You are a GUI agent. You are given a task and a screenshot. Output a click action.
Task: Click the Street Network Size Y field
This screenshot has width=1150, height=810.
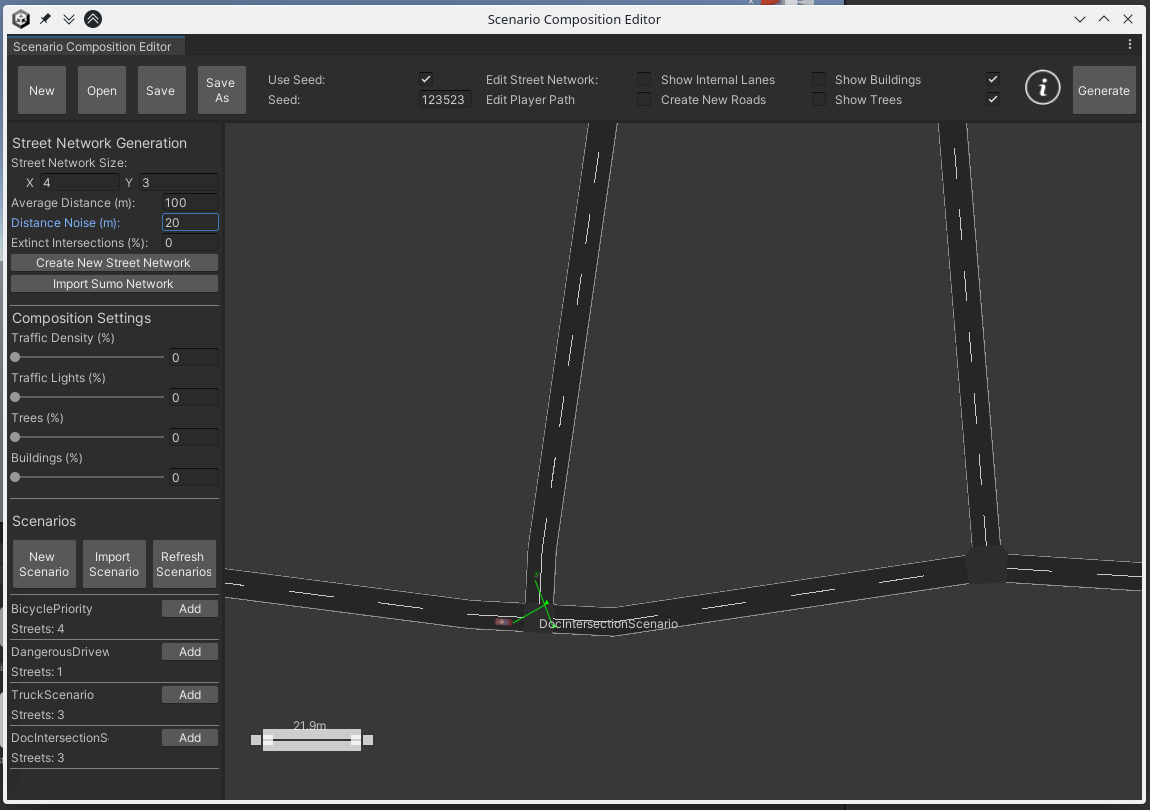[179, 182]
